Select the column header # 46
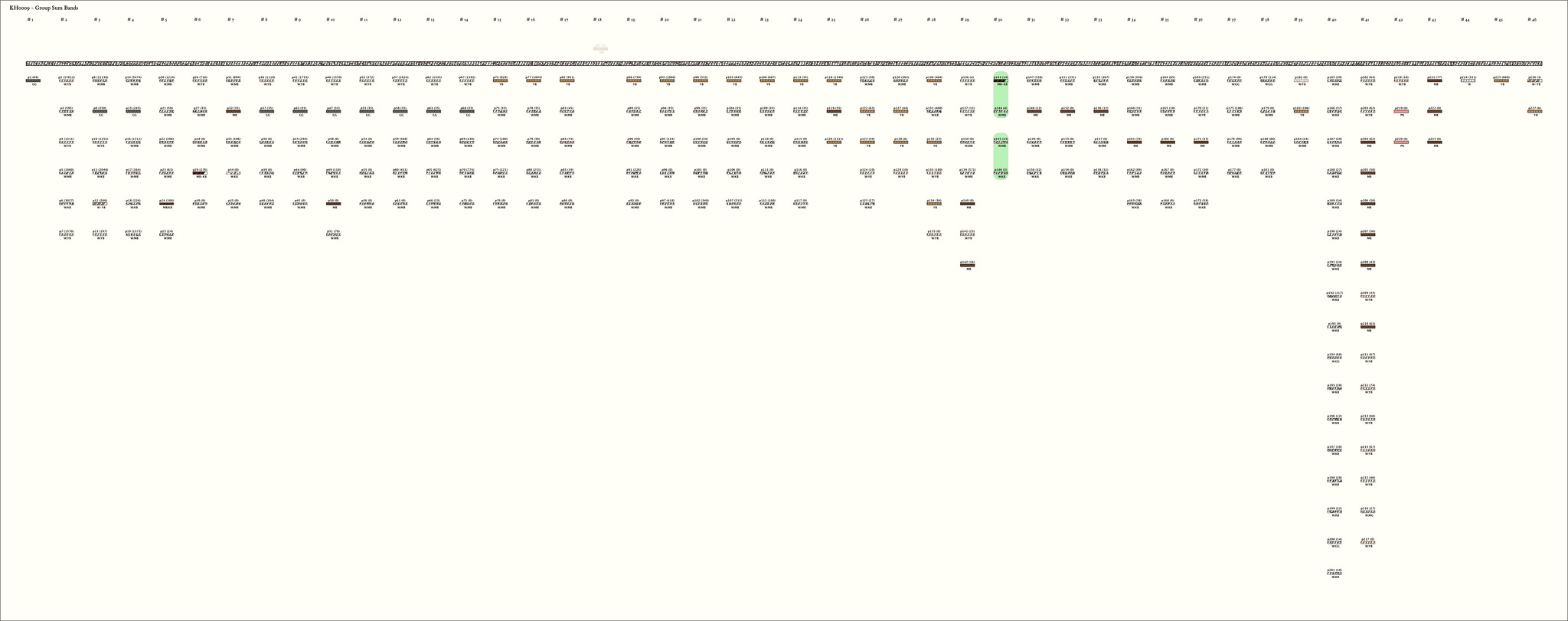 [x=1531, y=19]
